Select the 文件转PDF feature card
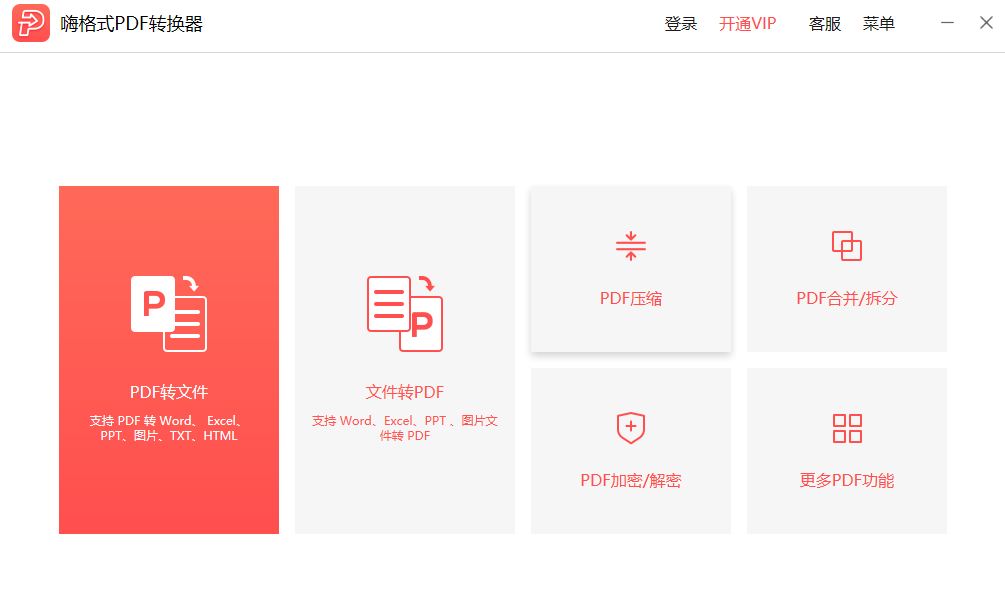The image size is (1005, 615). (x=404, y=360)
